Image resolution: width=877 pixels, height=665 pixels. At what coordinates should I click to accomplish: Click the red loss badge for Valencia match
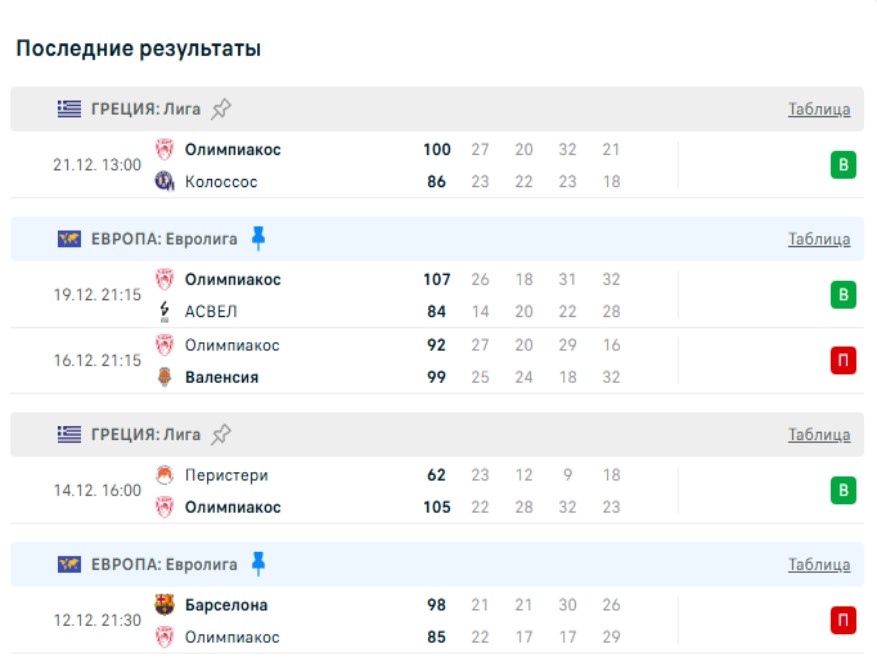click(x=843, y=361)
